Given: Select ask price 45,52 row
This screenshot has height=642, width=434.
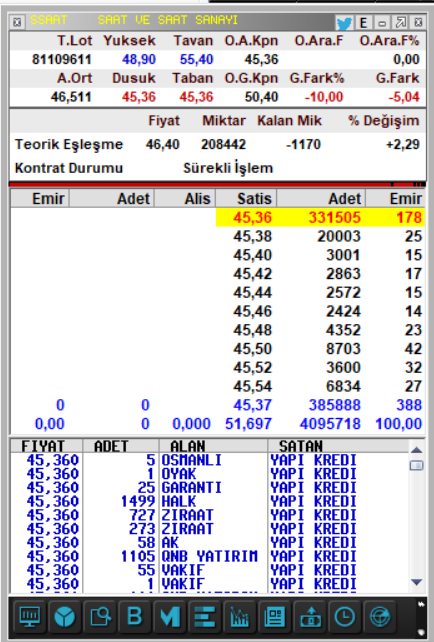Looking at the screenshot, I should (x=320, y=367).
